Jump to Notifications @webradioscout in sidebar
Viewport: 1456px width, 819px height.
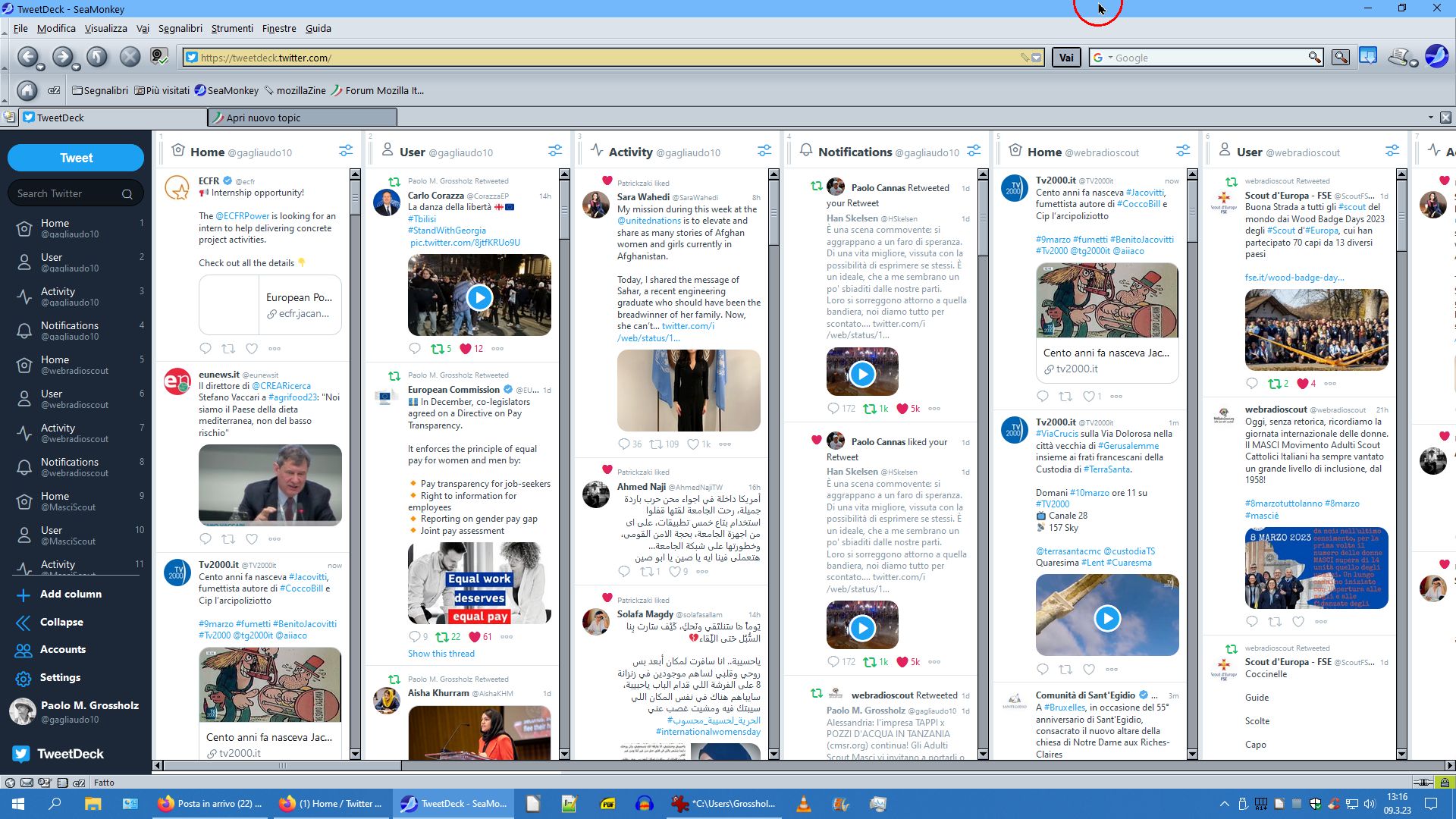(x=76, y=466)
